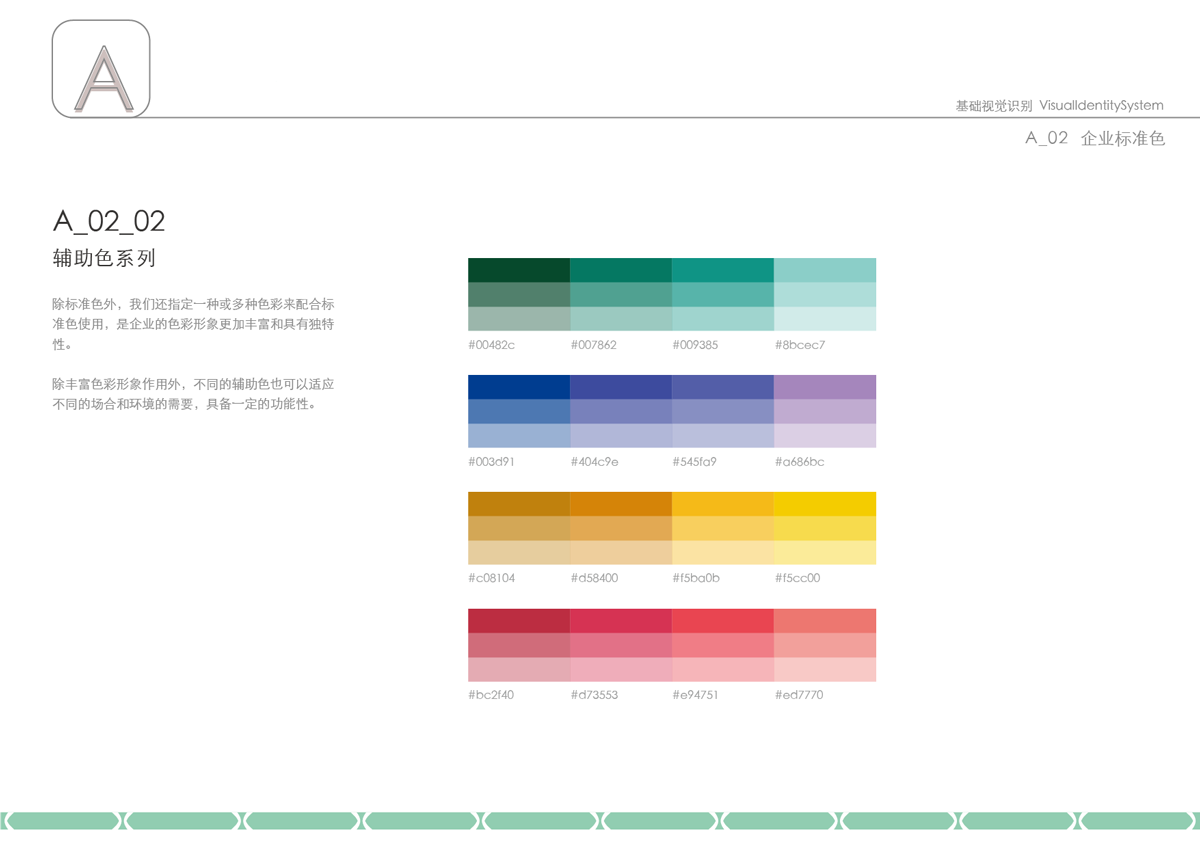Pick the lightest tint above #545fa9
Screen dimensions: 1200x849
click(x=723, y=436)
